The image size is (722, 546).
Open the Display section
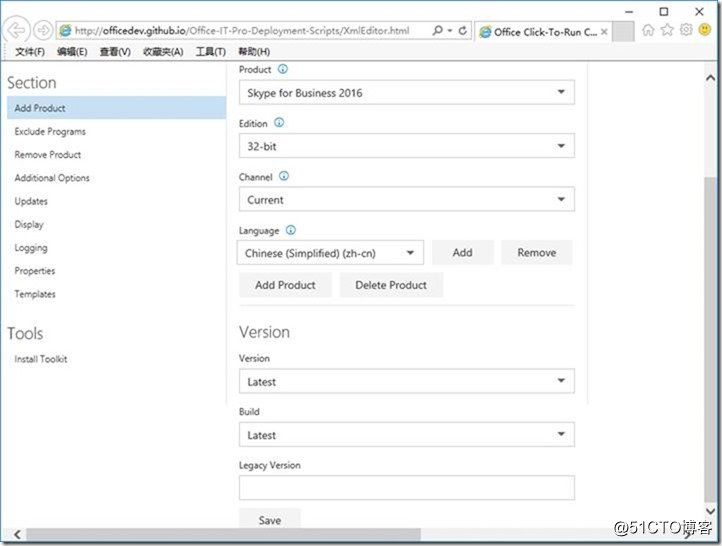click(29, 225)
